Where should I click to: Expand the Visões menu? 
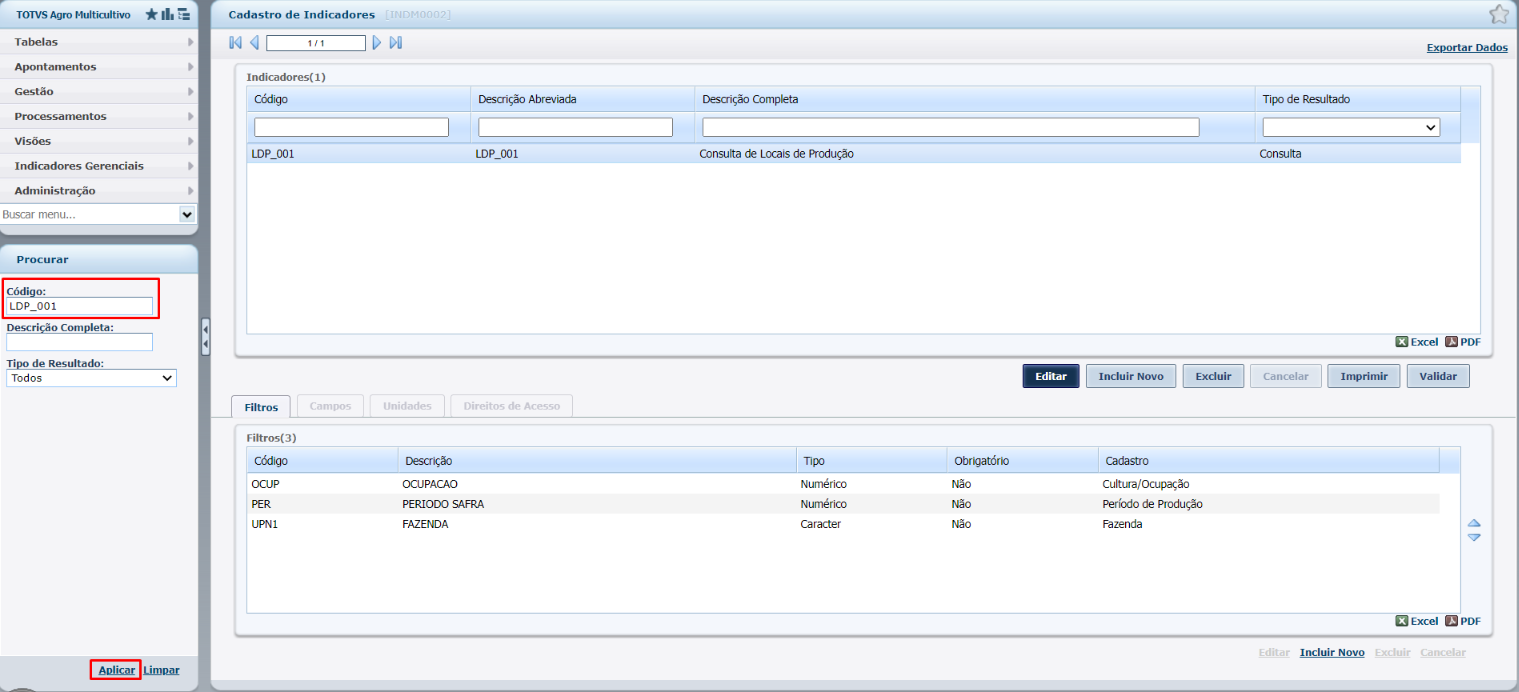click(x=99, y=141)
